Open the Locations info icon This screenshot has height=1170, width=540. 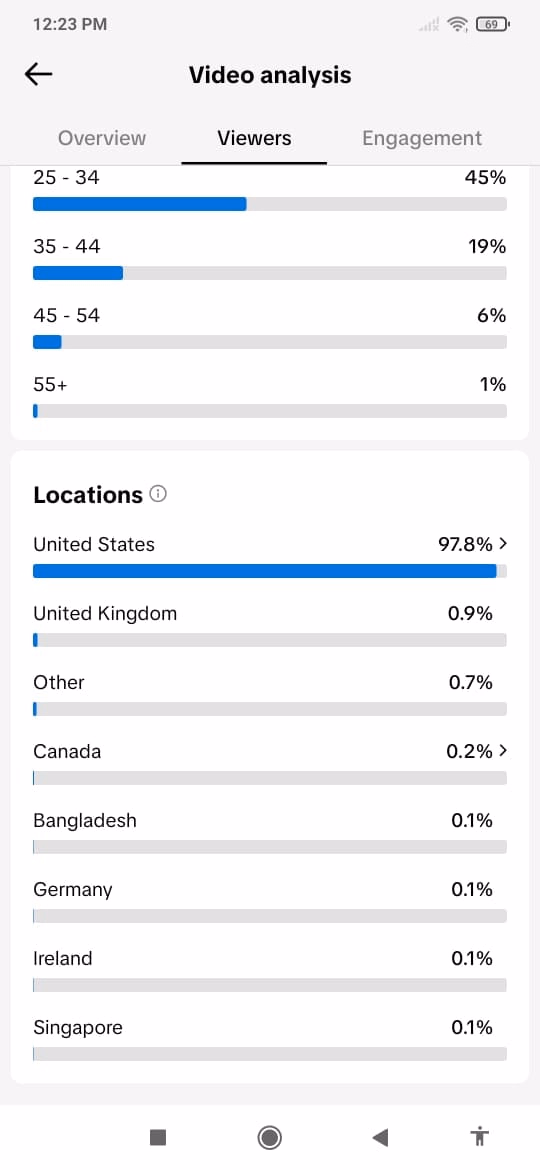coord(158,494)
